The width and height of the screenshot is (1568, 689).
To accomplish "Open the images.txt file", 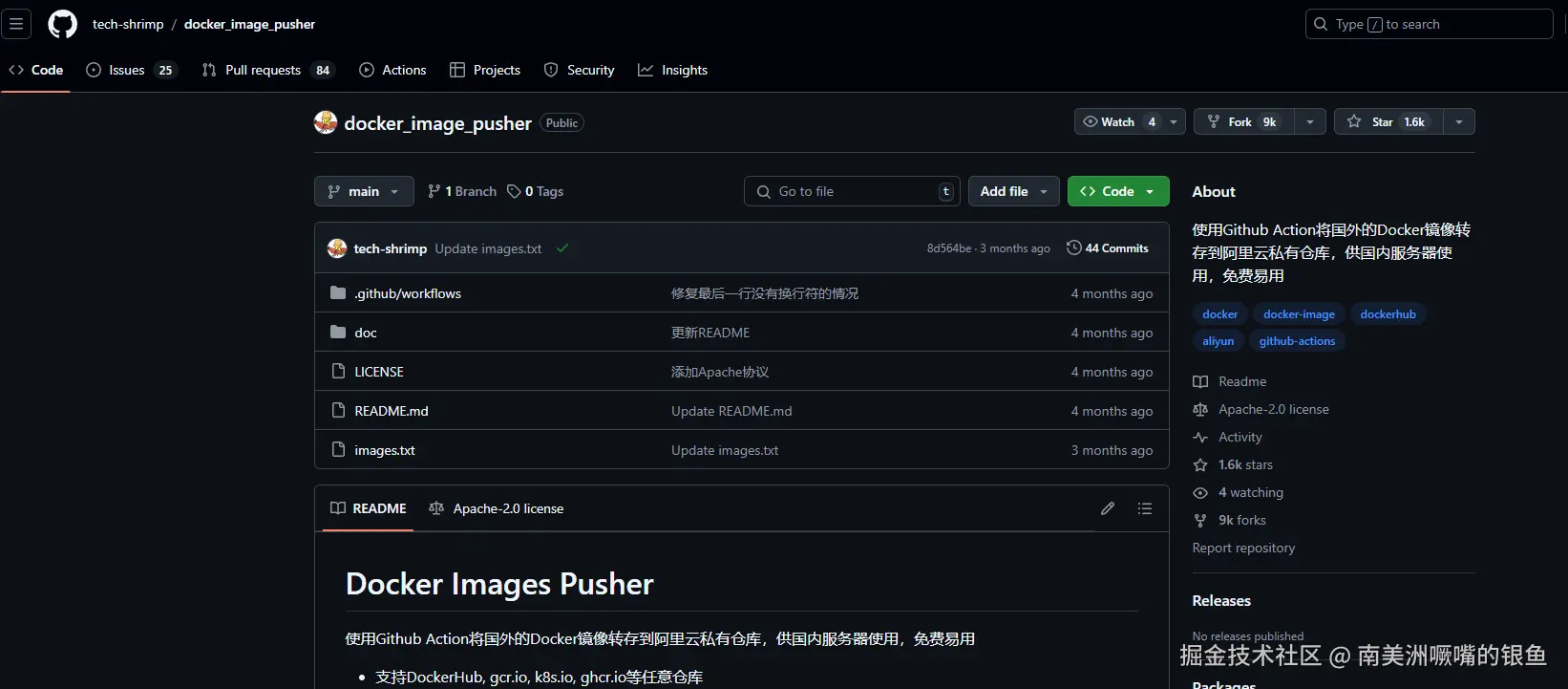I will tap(385, 450).
